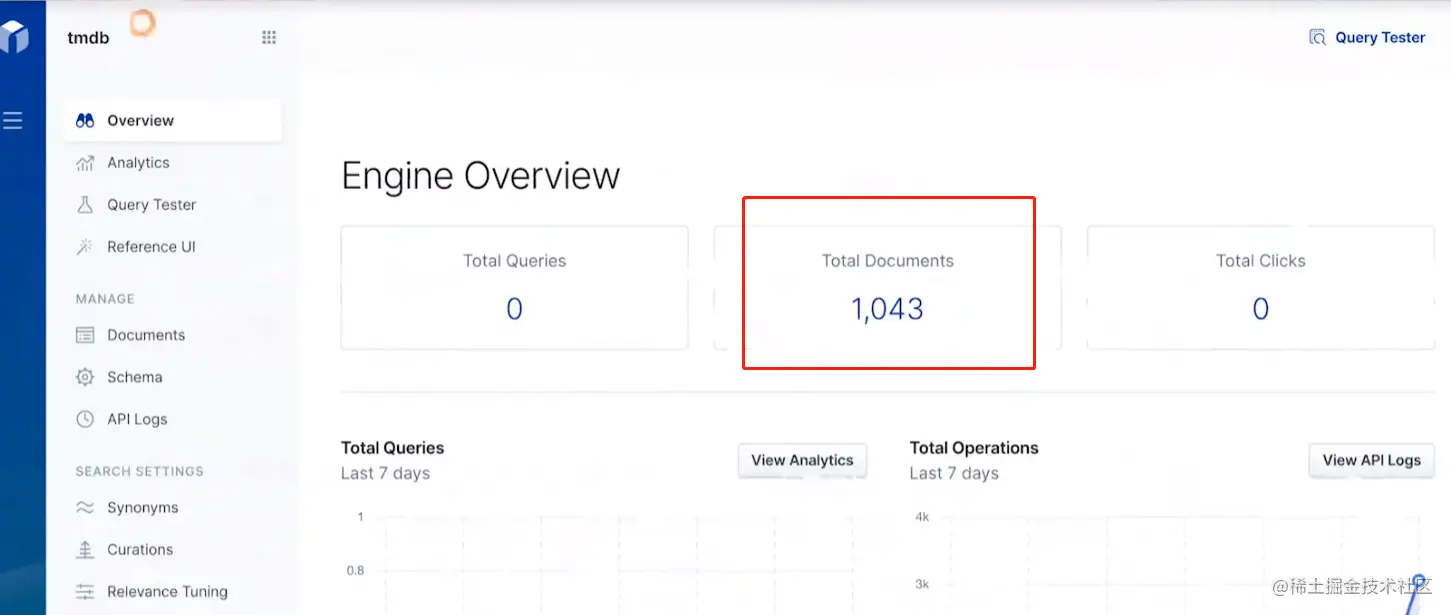The image size is (1451, 615).
Task: Click the Synonyms wave icon
Action: 85,508
